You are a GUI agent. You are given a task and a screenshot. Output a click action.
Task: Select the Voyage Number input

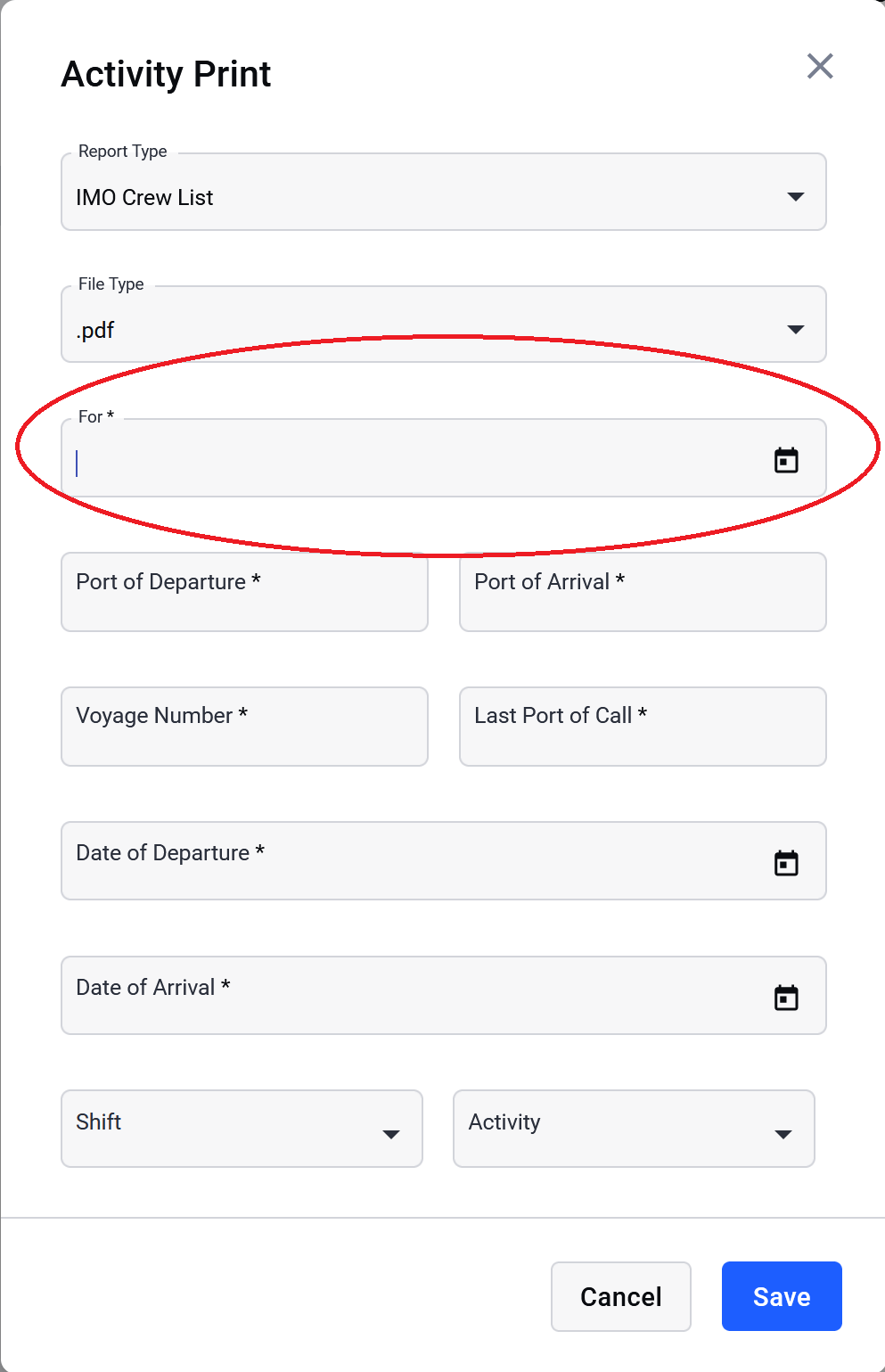pyautogui.click(x=244, y=727)
